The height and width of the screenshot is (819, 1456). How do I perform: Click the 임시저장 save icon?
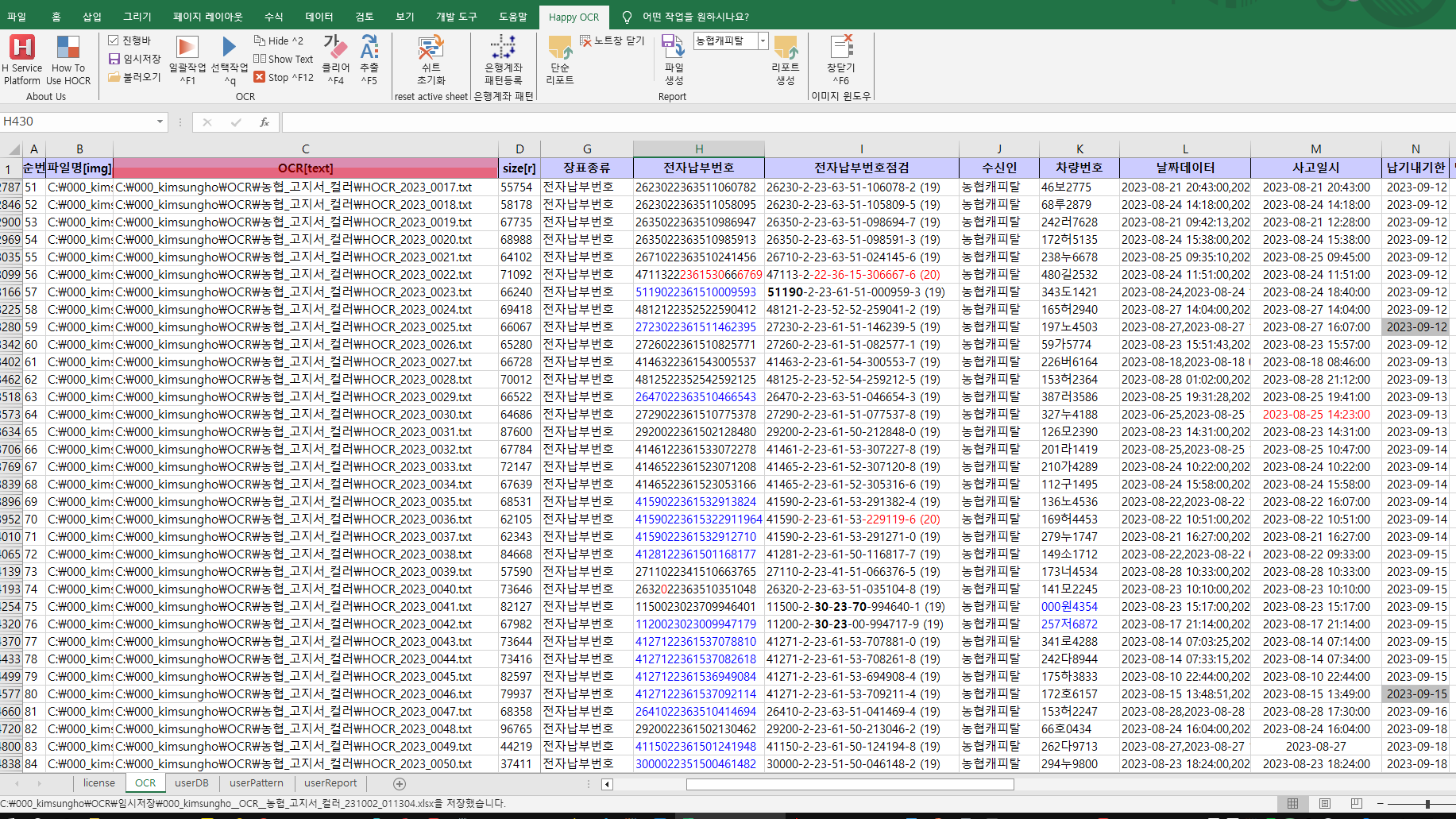pos(114,59)
